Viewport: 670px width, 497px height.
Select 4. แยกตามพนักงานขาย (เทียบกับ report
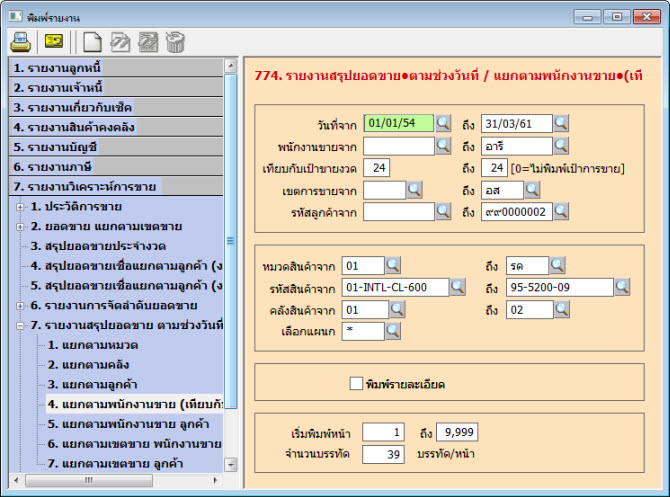(135, 404)
